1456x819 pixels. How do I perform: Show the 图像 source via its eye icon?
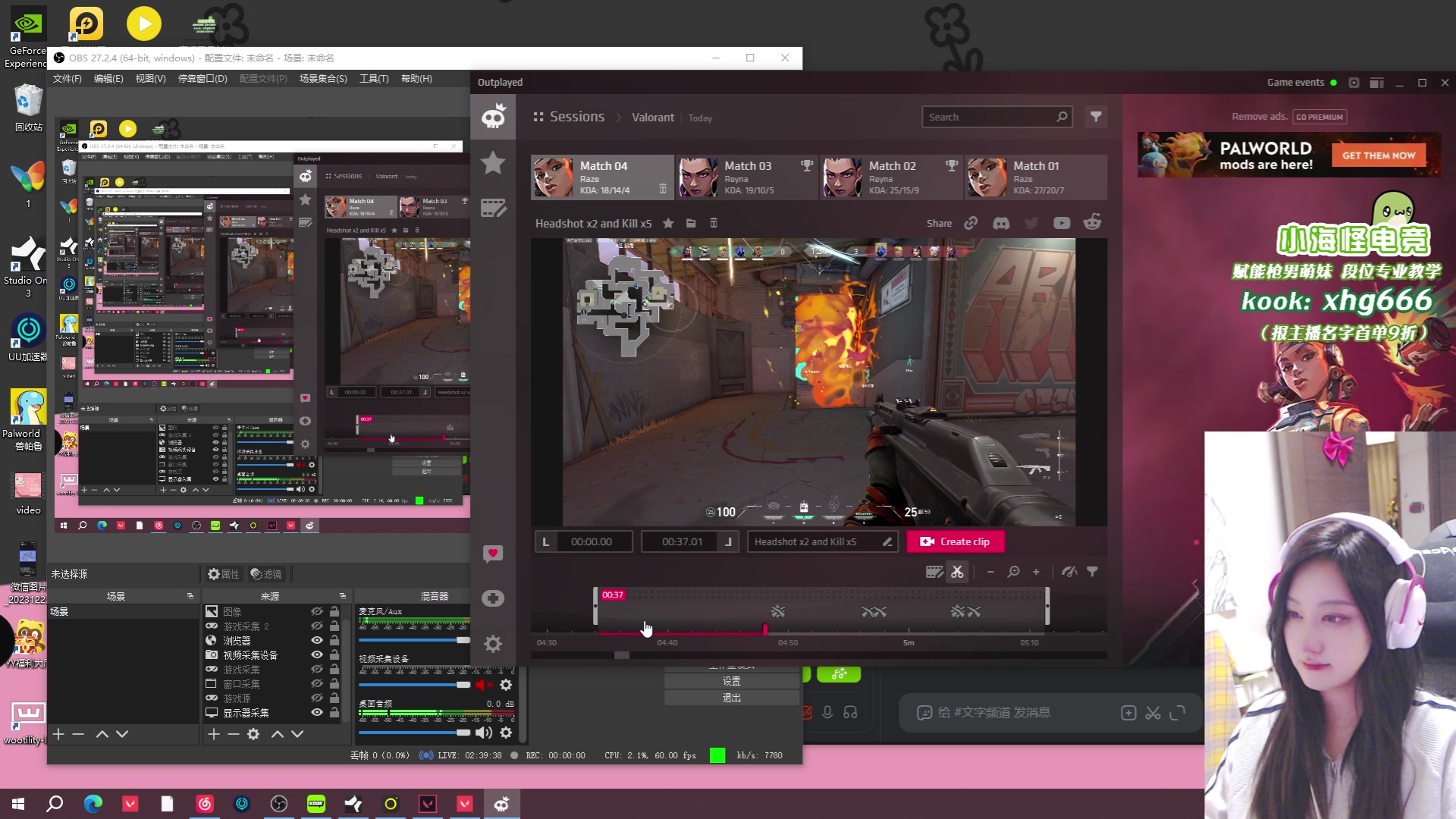317,611
